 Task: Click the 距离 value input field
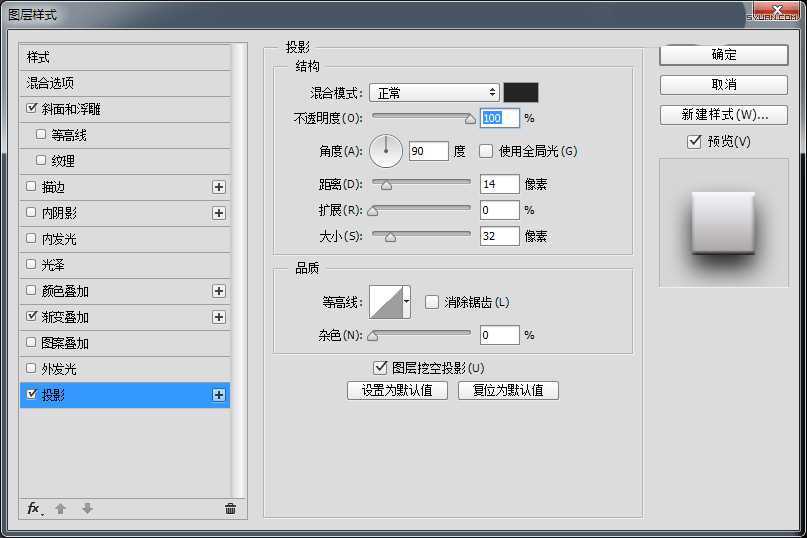tap(499, 184)
